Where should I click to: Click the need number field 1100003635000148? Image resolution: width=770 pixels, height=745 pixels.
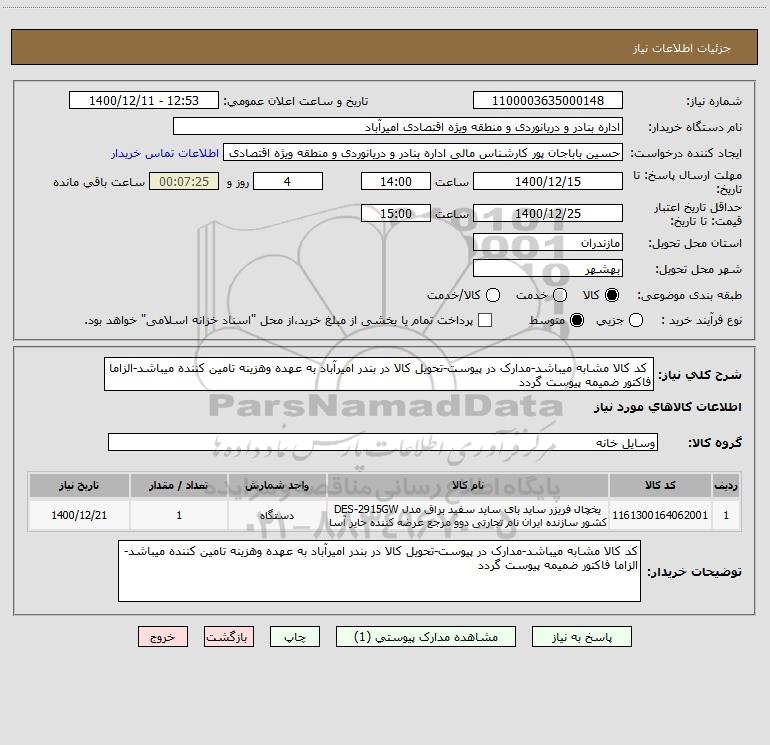coord(548,101)
